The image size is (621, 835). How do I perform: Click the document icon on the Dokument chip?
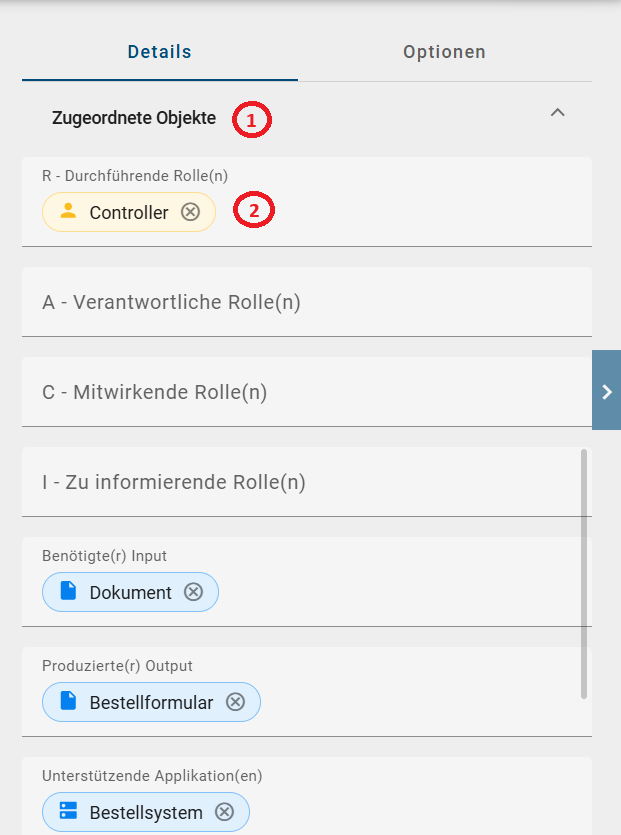66,592
